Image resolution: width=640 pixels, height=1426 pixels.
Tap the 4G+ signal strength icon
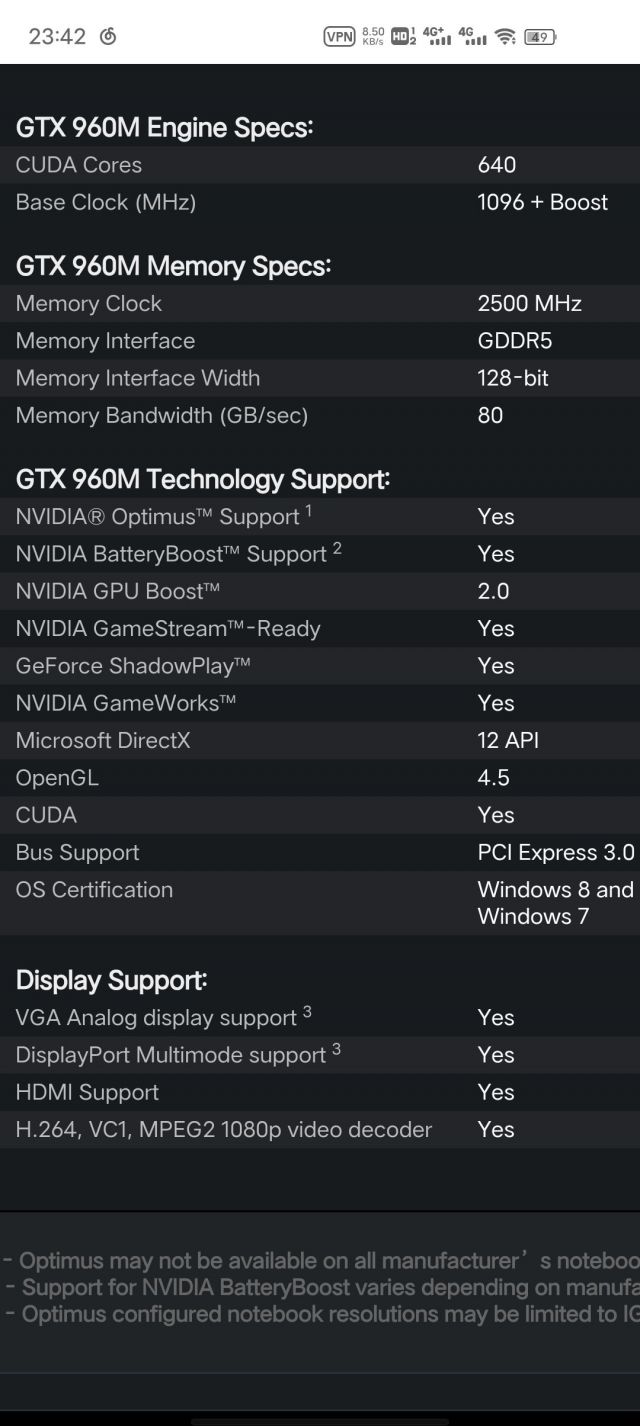click(437, 37)
